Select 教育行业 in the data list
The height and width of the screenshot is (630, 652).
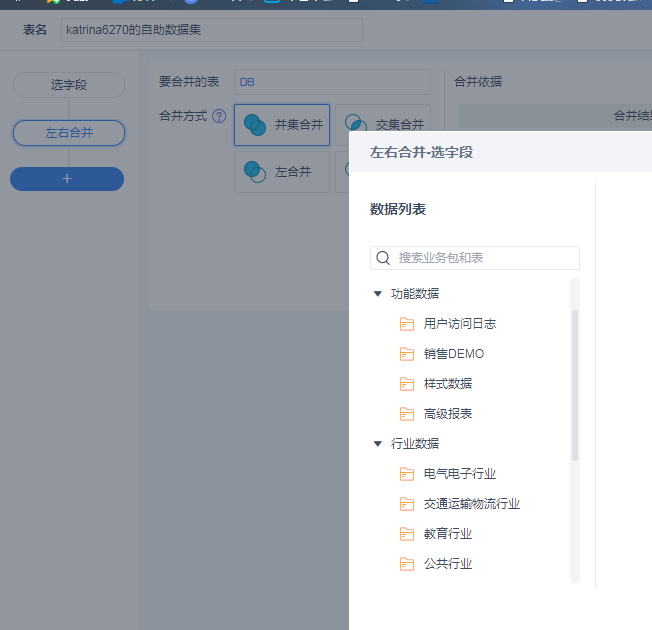click(x=447, y=534)
